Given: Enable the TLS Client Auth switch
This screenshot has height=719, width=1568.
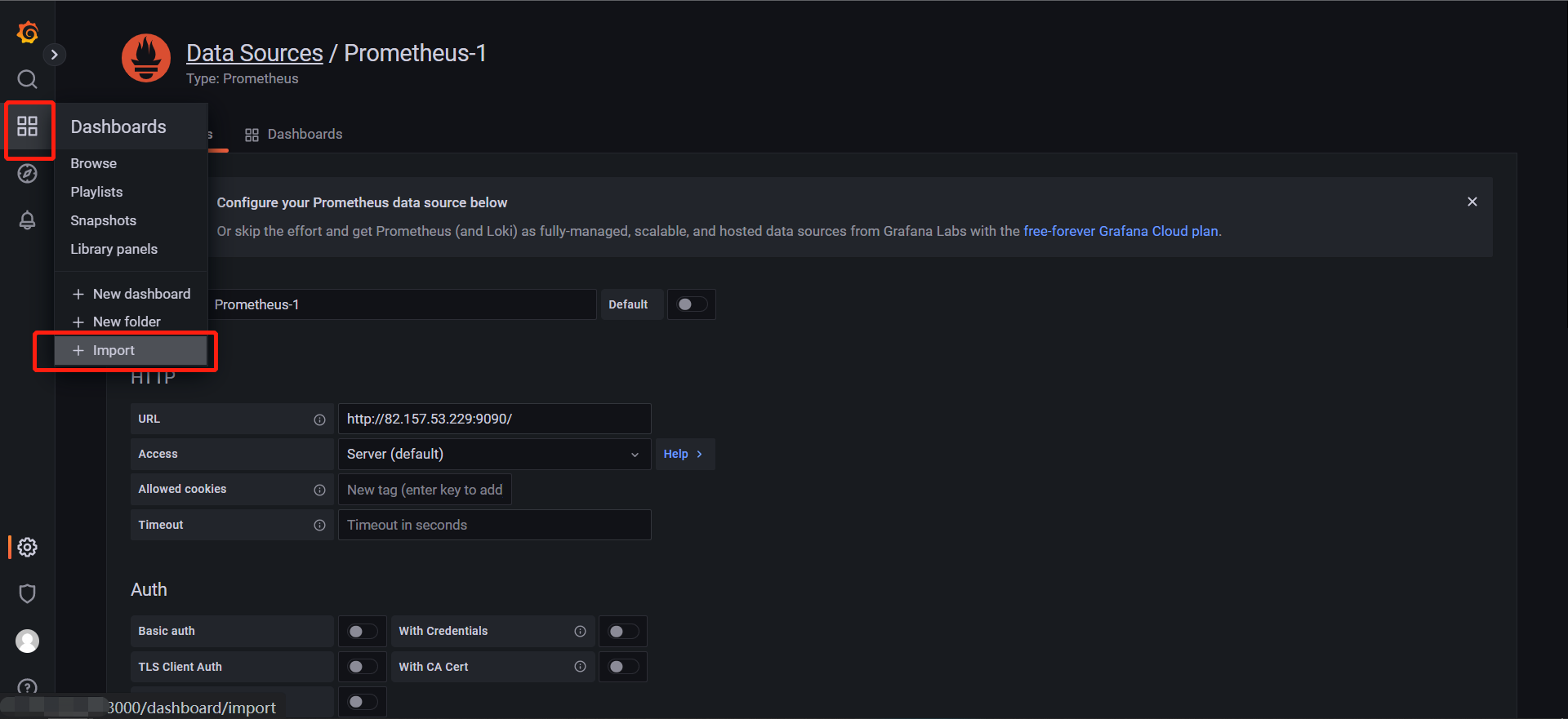Looking at the screenshot, I should click(363, 667).
